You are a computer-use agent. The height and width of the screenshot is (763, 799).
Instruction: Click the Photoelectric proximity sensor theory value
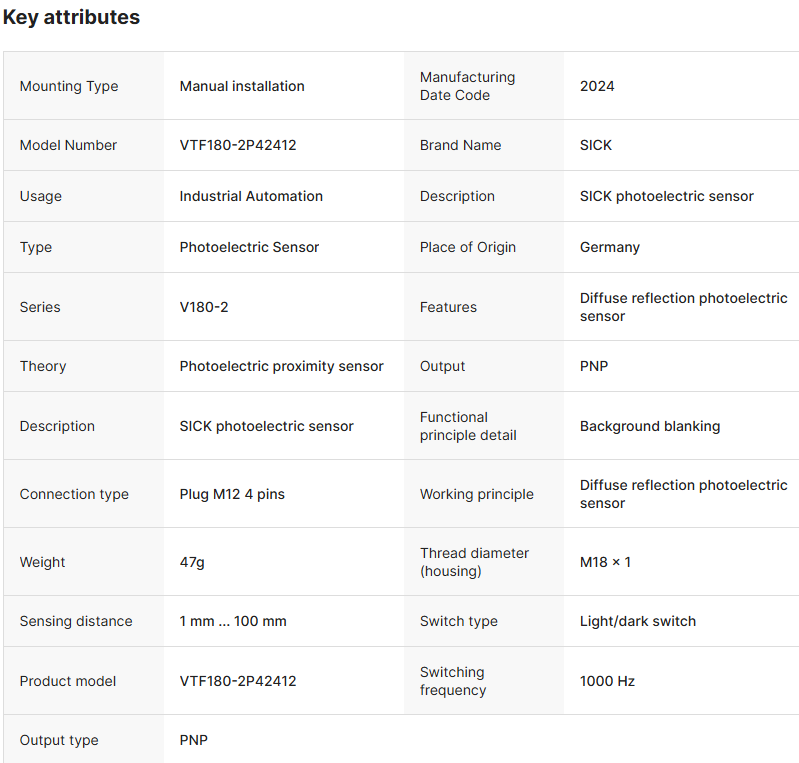coord(281,366)
